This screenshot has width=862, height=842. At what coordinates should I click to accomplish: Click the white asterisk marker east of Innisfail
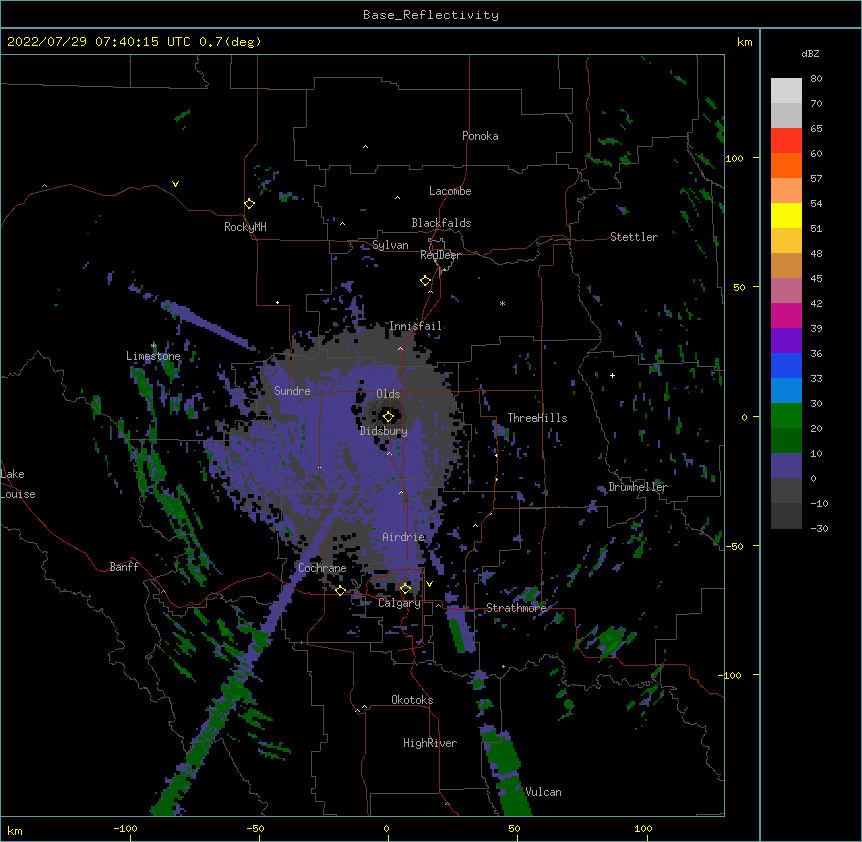pyautogui.click(x=502, y=303)
